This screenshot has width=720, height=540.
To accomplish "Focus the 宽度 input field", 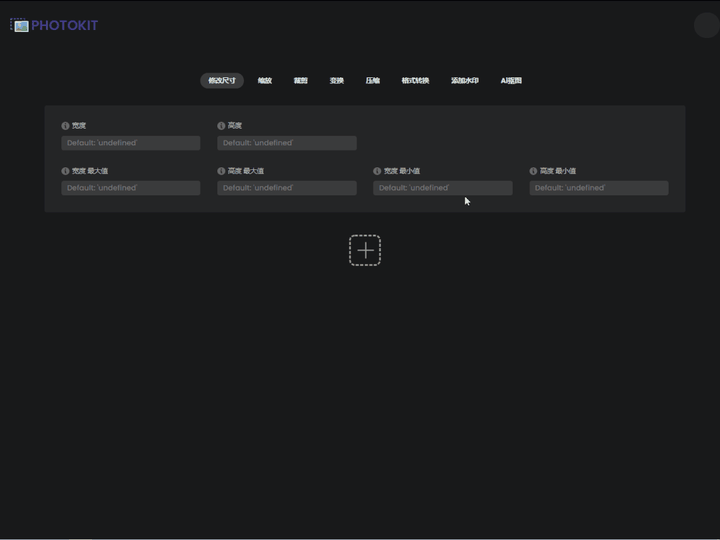I will [131, 143].
